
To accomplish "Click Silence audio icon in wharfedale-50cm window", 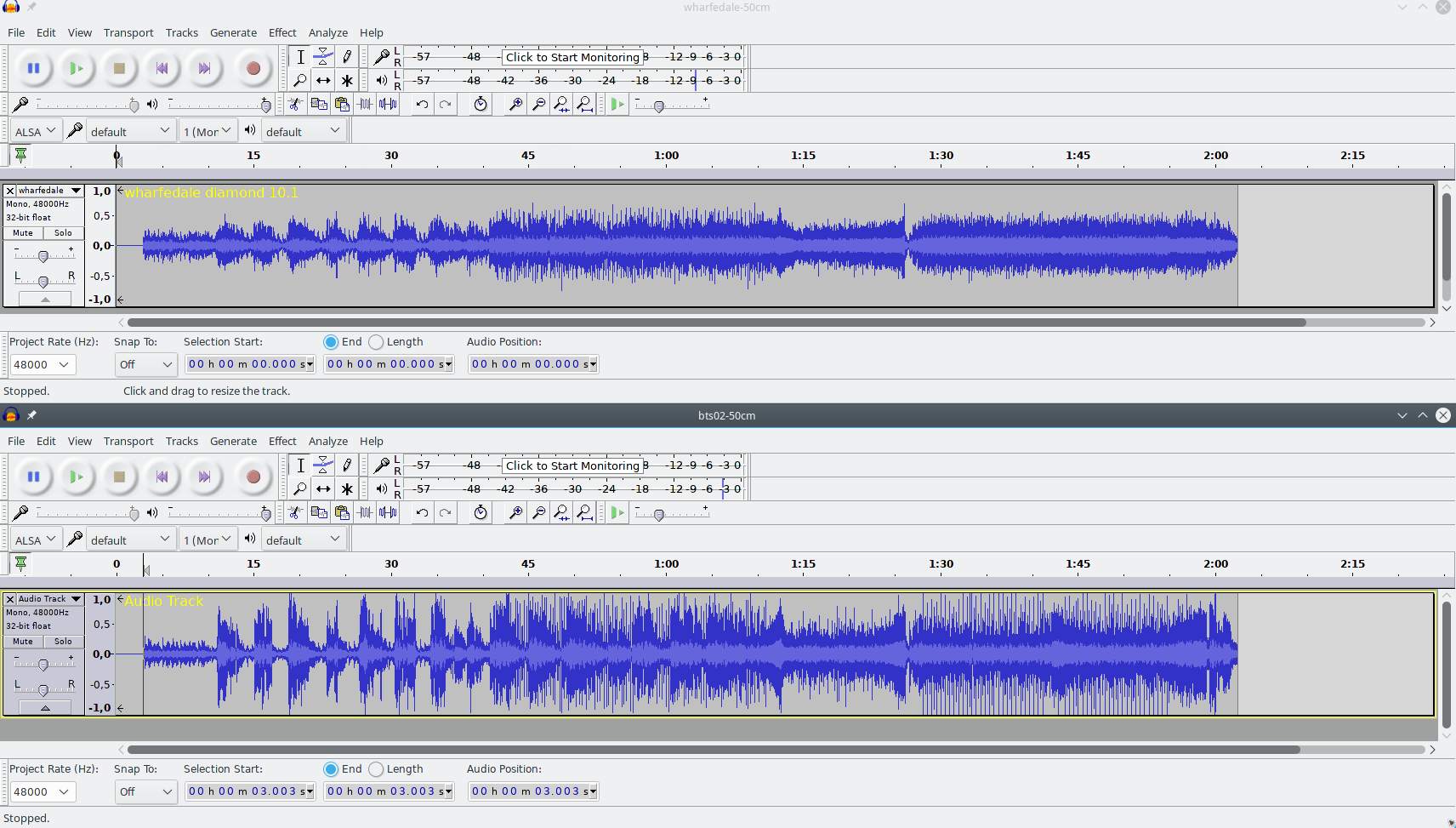I will pyautogui.click(x=388, y=104).
